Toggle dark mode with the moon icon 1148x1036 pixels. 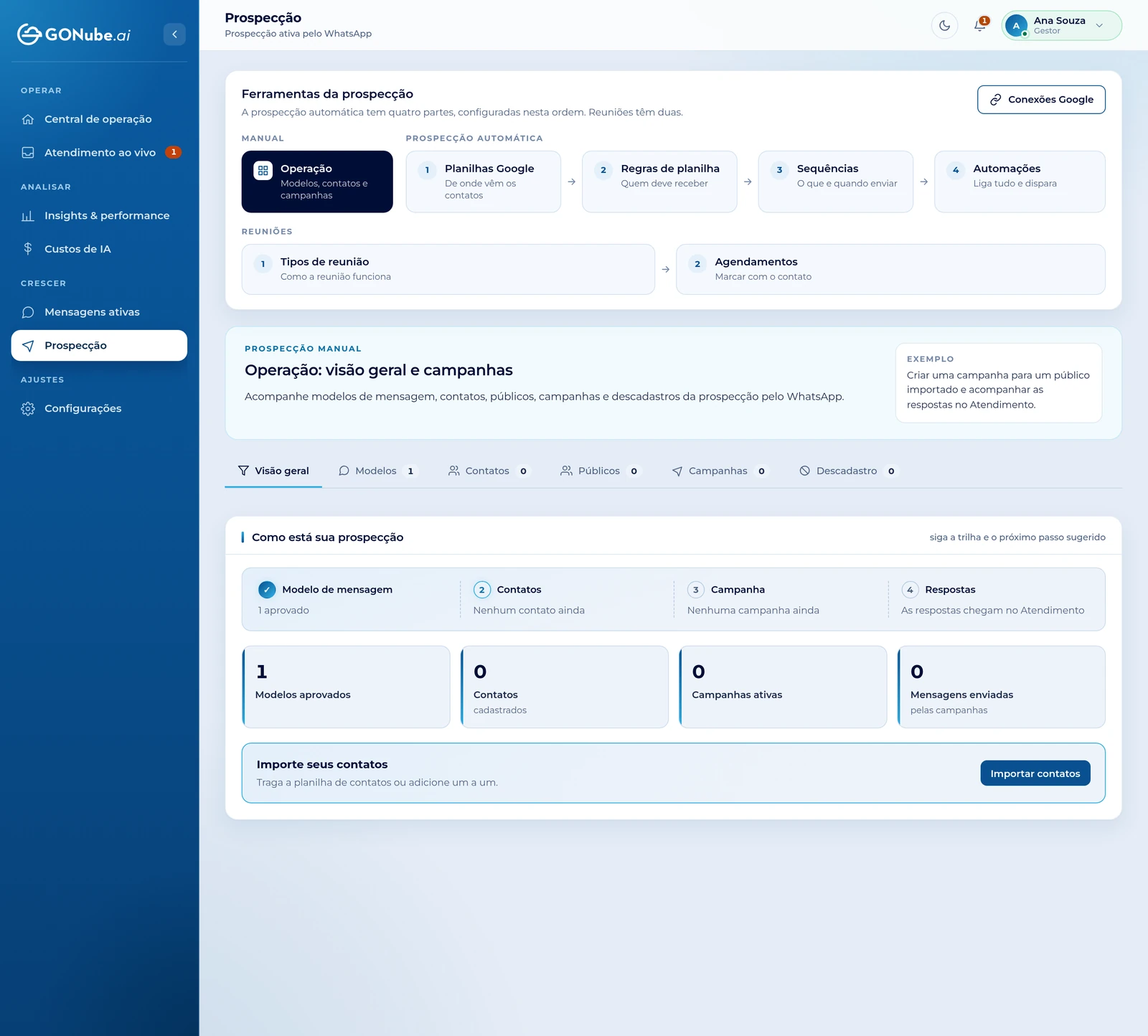tap(944, 26)
